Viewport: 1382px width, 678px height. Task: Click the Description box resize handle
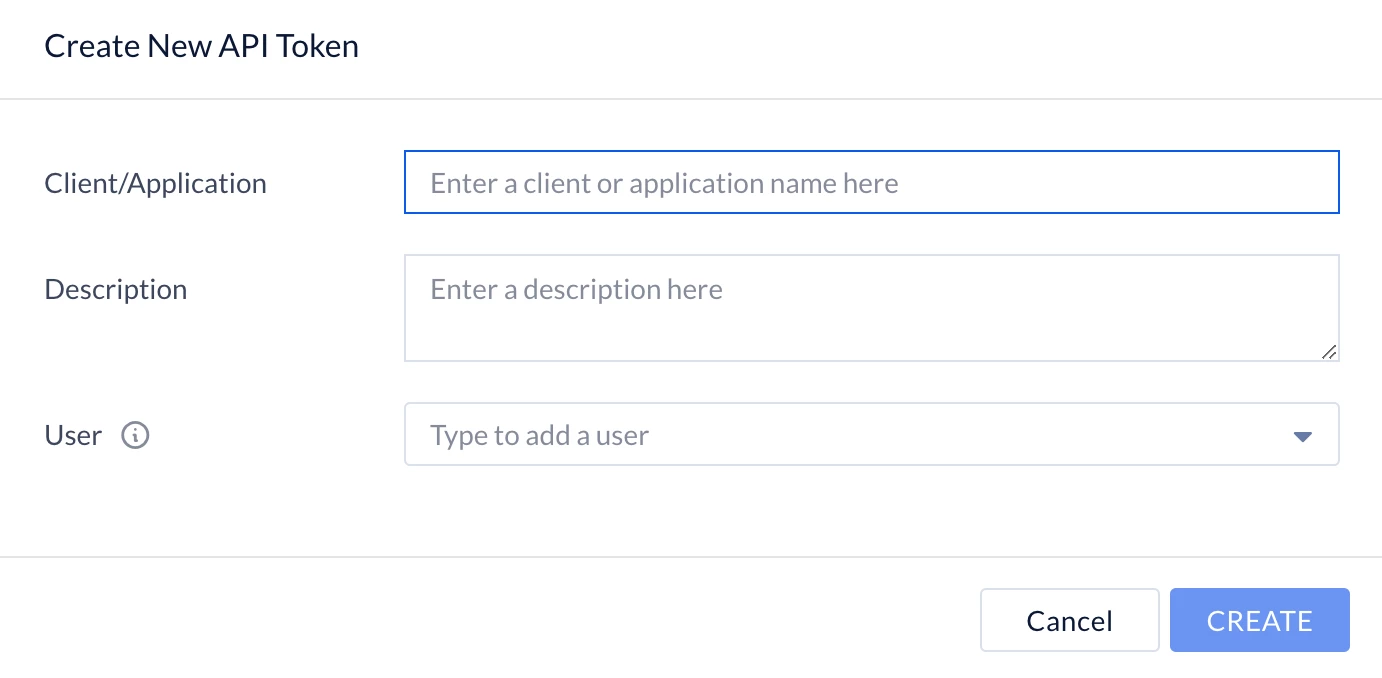coord(1328,351)
